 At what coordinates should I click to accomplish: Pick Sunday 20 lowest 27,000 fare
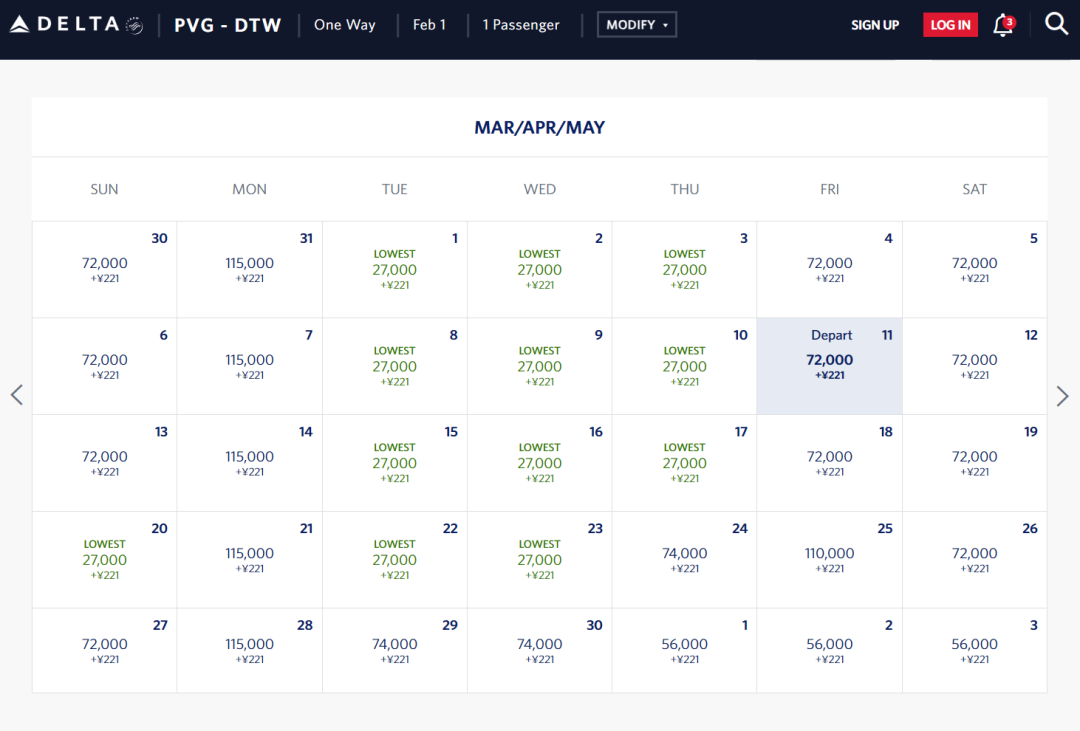click(104, 560)
